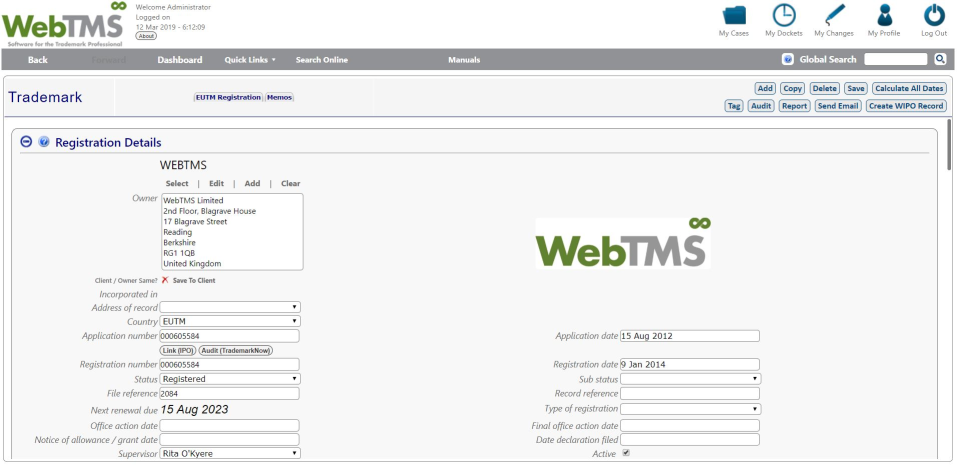The width and height of the screenshot is (960, 466).
Task: Click the Application number field
Action: point(230,336)
